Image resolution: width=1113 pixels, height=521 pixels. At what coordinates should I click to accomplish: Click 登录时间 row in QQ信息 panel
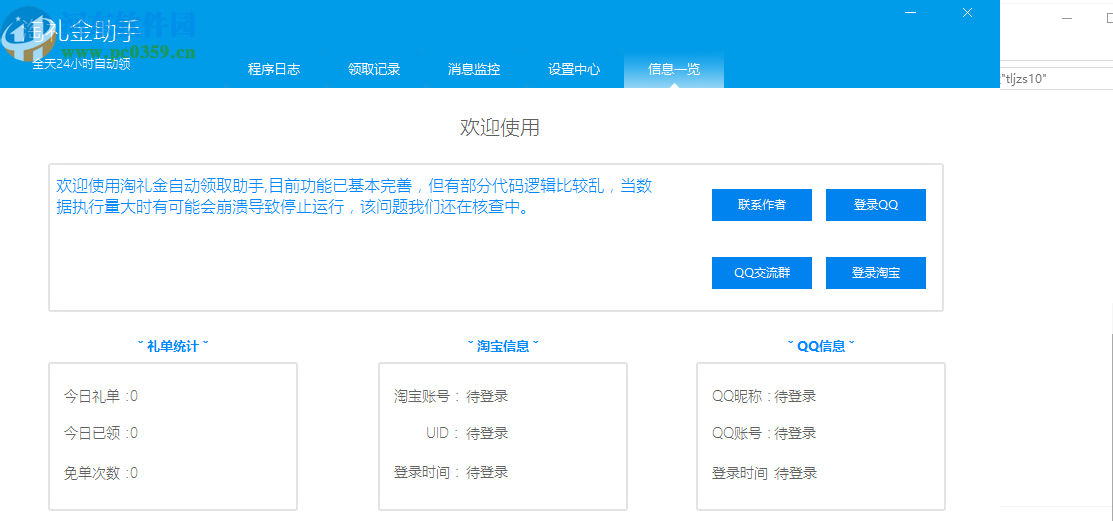[x=764, y=473]
